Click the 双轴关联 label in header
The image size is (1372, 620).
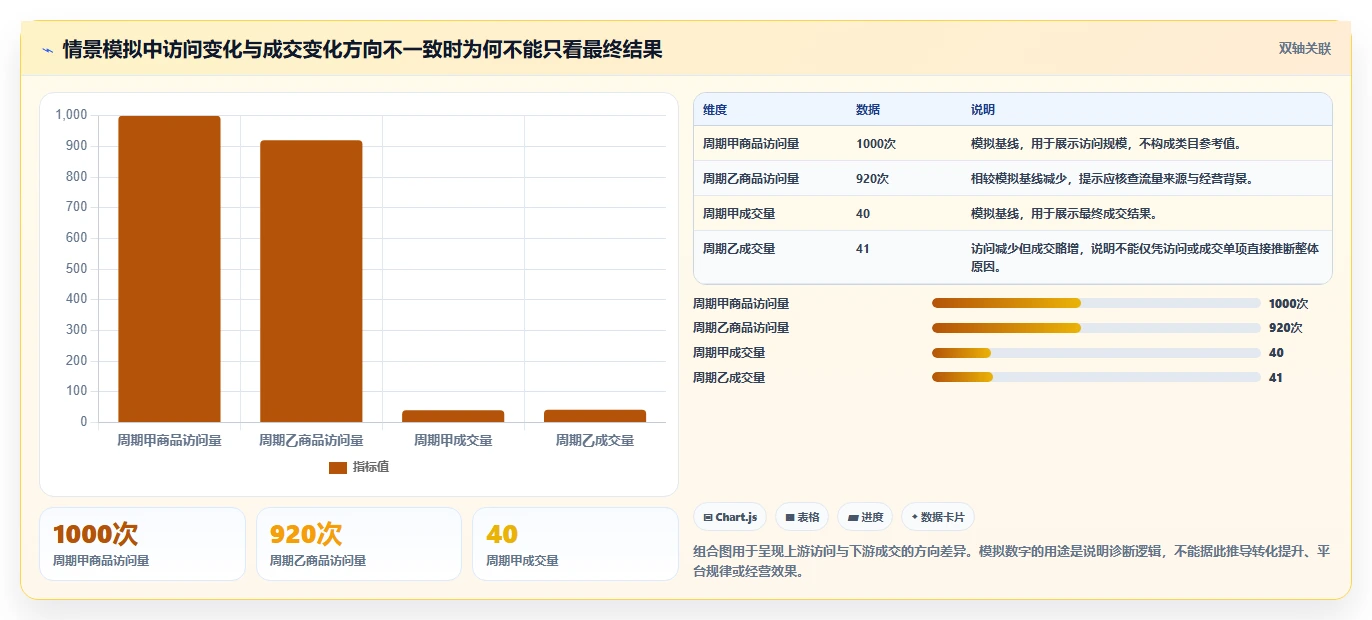click(1305, 48)
